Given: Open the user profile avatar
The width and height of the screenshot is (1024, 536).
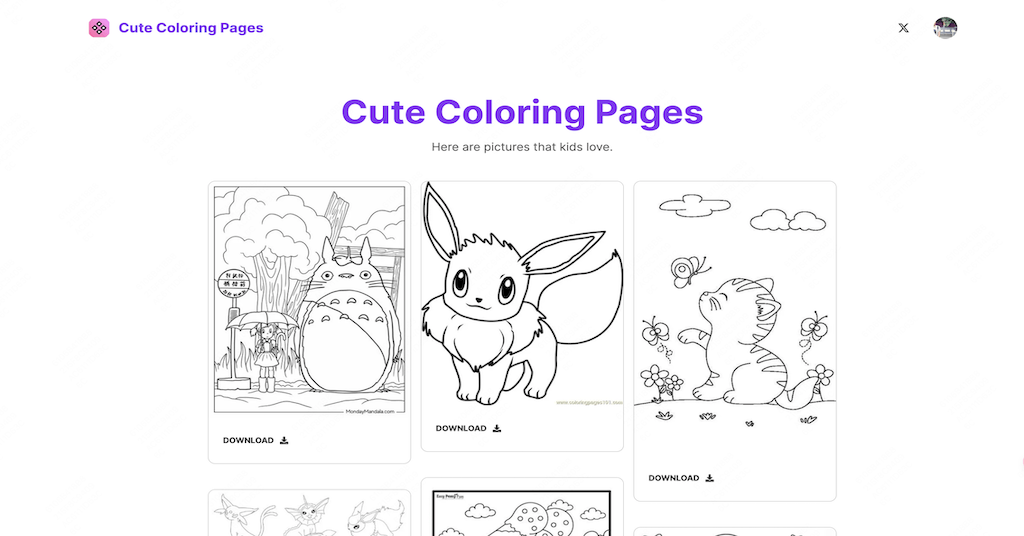Looking at the screenshot, I should coord(945,27).
